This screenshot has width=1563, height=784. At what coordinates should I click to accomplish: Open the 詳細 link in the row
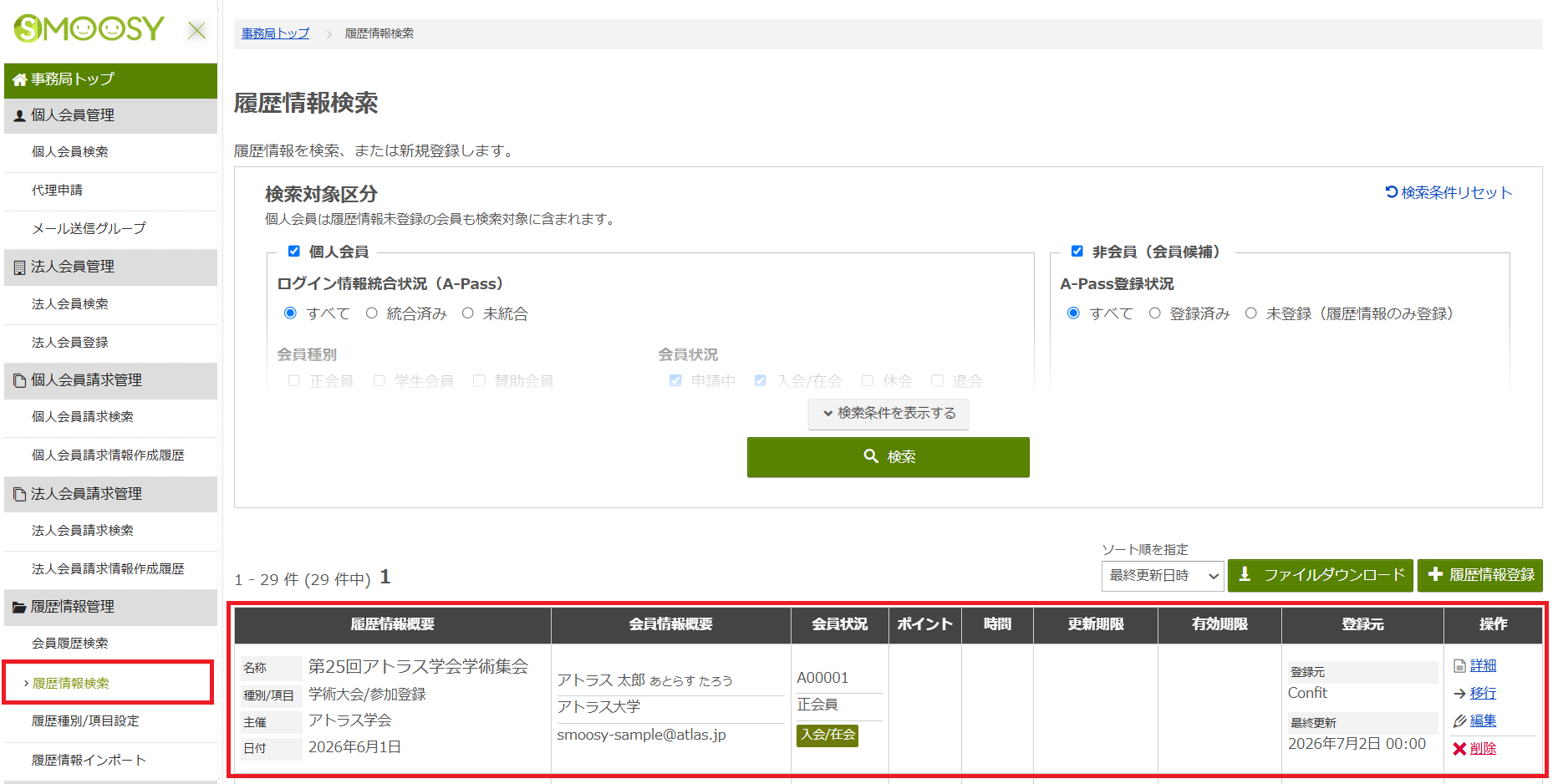tap(1483, 666)
